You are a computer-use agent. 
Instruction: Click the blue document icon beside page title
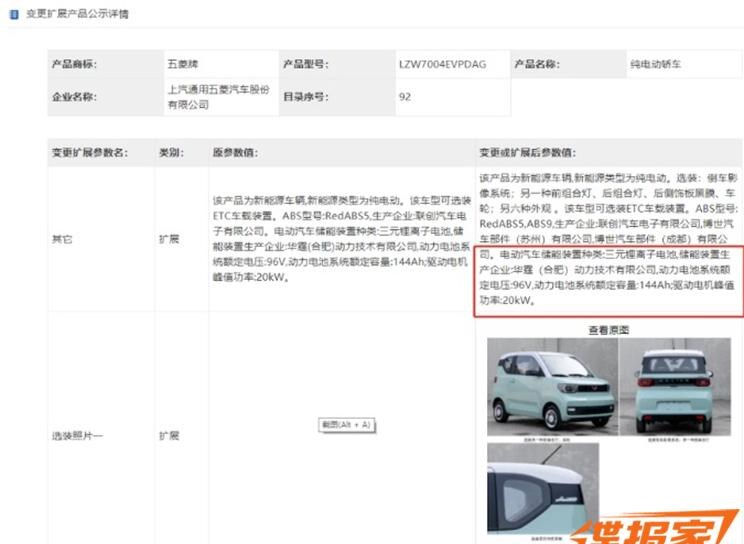pos(14,14)
